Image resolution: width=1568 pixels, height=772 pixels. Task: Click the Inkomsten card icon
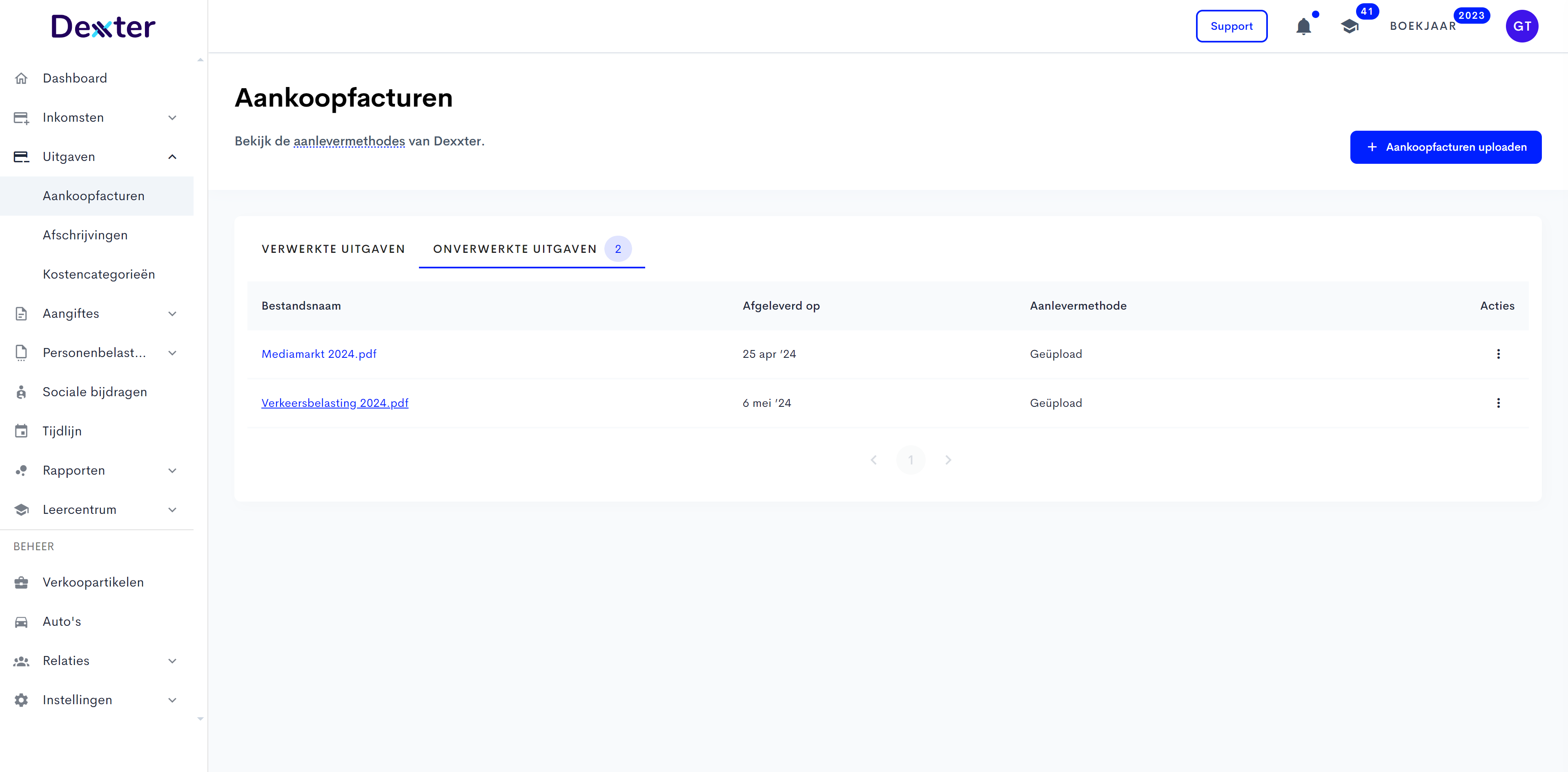click(21, 118)
